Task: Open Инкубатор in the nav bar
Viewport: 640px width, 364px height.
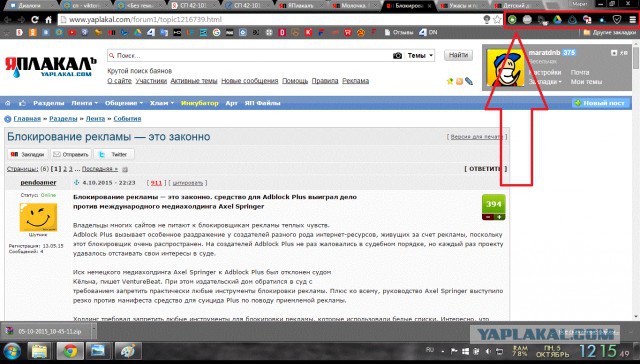Action: (x=200, y=103)
